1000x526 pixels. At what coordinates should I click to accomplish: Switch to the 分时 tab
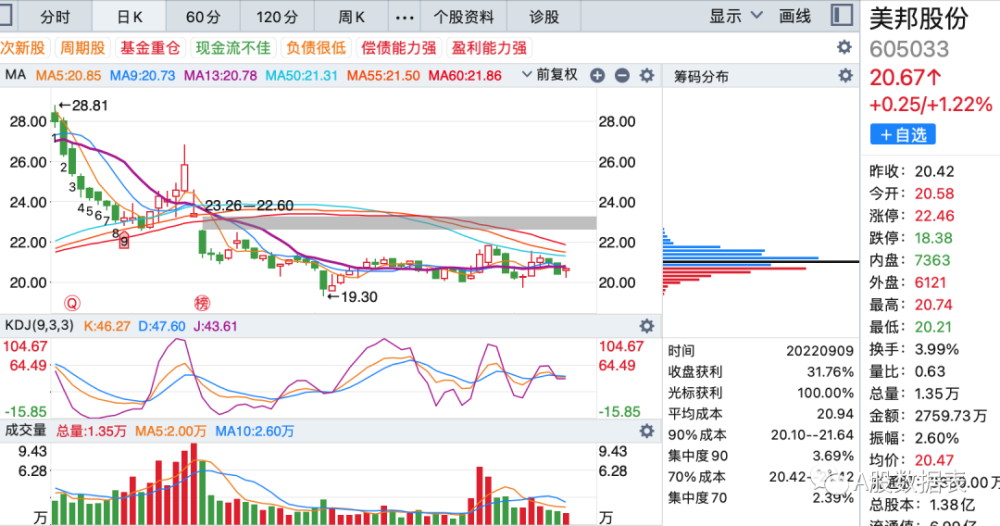(55, 17)
